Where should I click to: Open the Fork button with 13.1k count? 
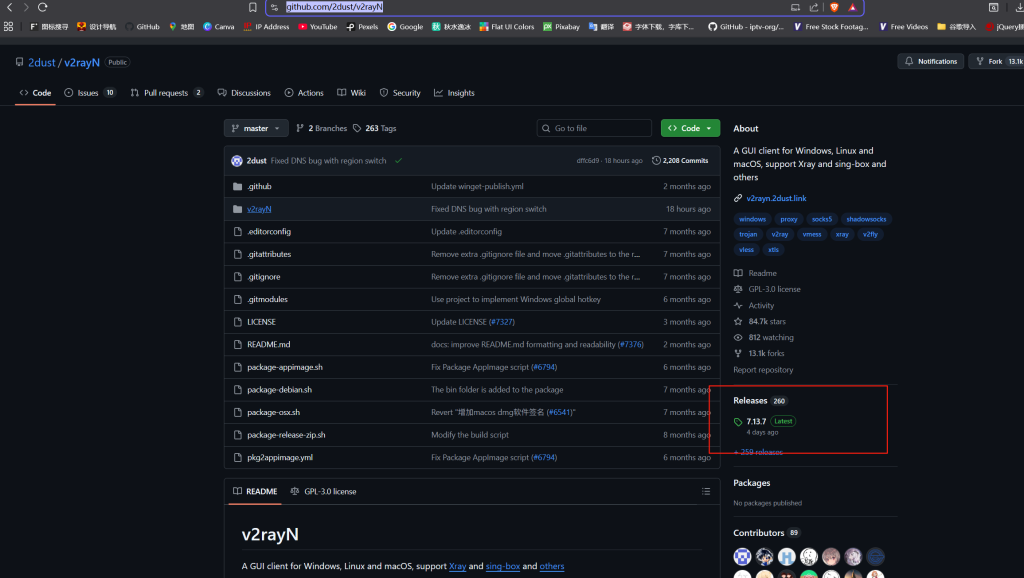click(995, 61)
